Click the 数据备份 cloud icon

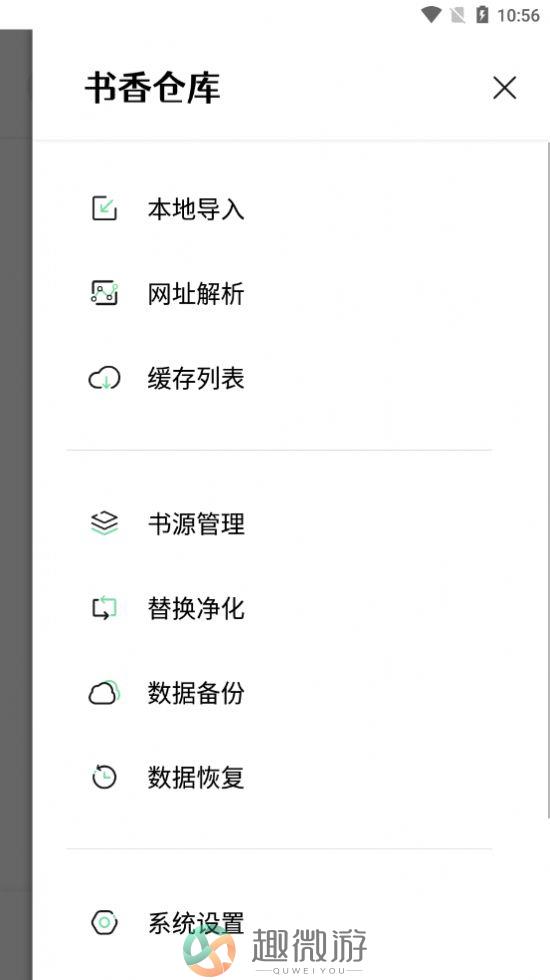pos(104,692)
